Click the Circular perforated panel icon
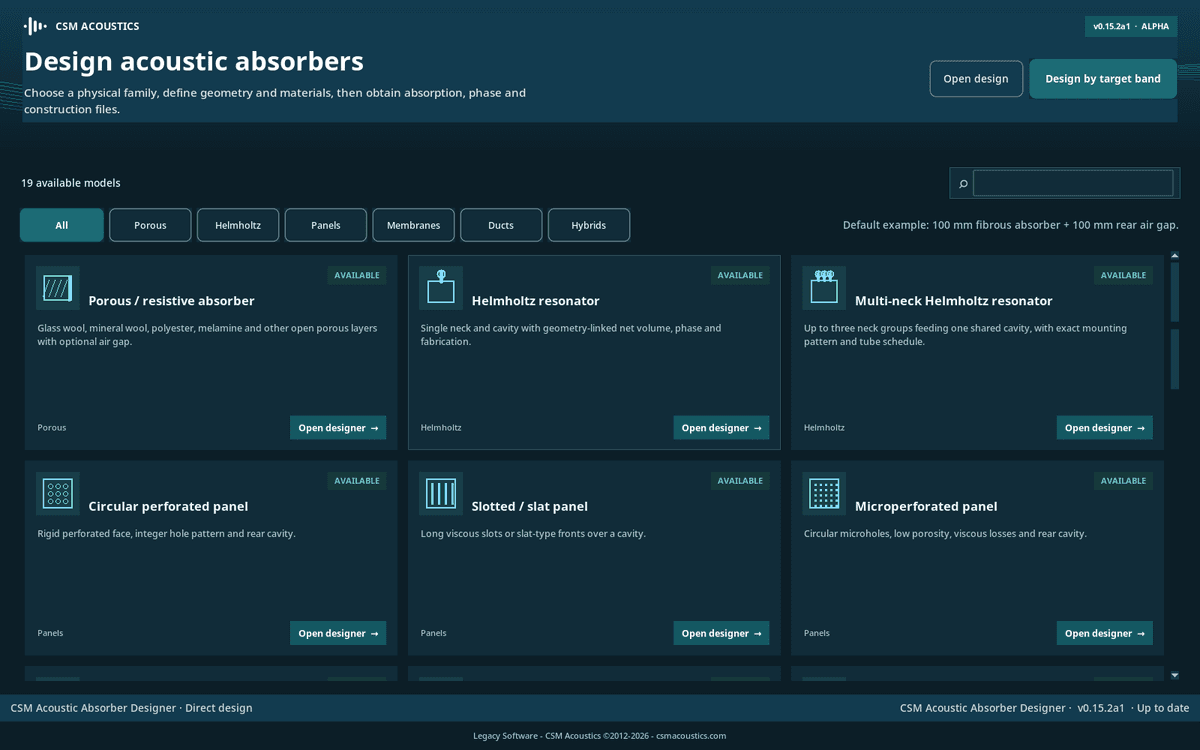1200x750 pixels. [58, 494]
